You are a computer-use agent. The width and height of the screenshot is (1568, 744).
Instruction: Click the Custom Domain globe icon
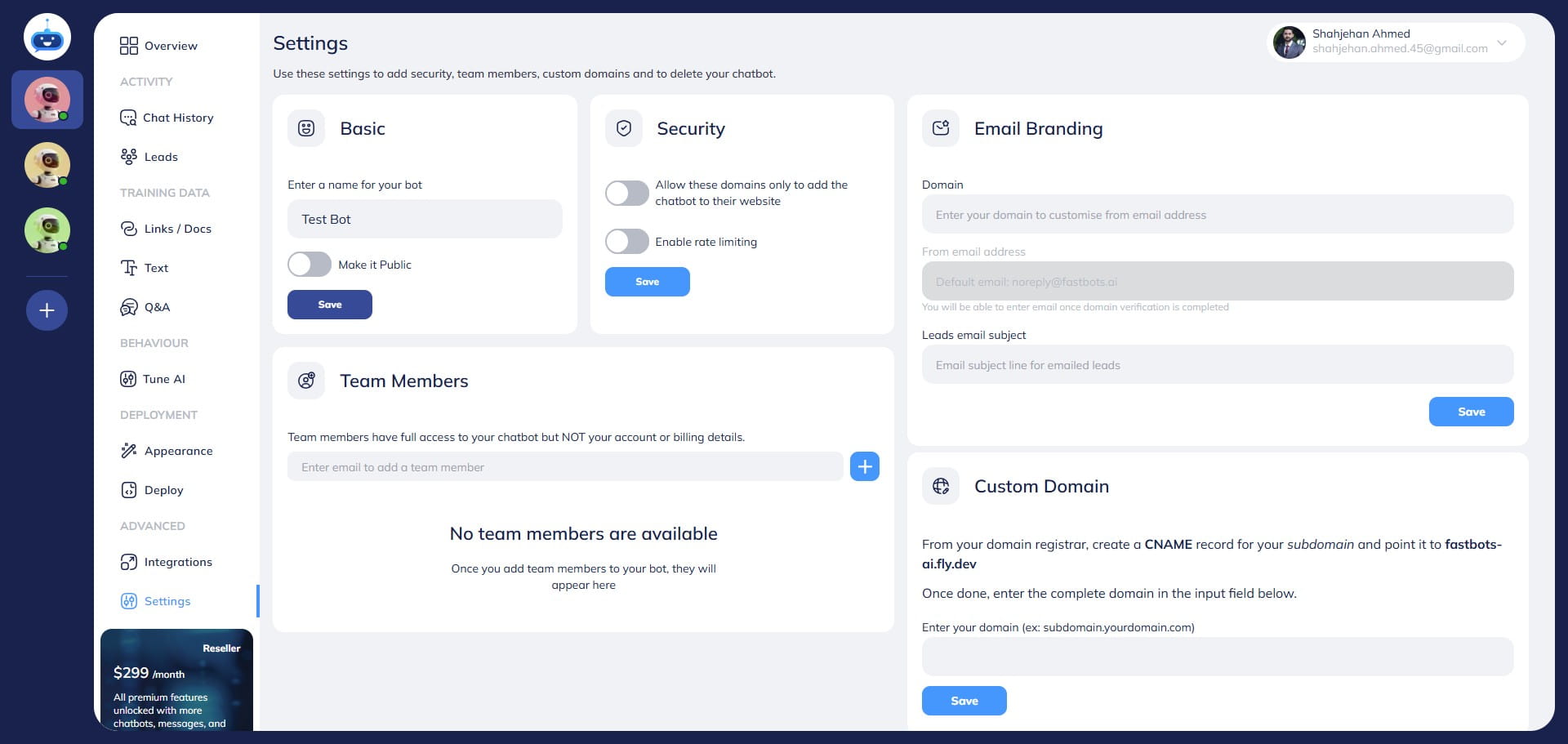941,486
